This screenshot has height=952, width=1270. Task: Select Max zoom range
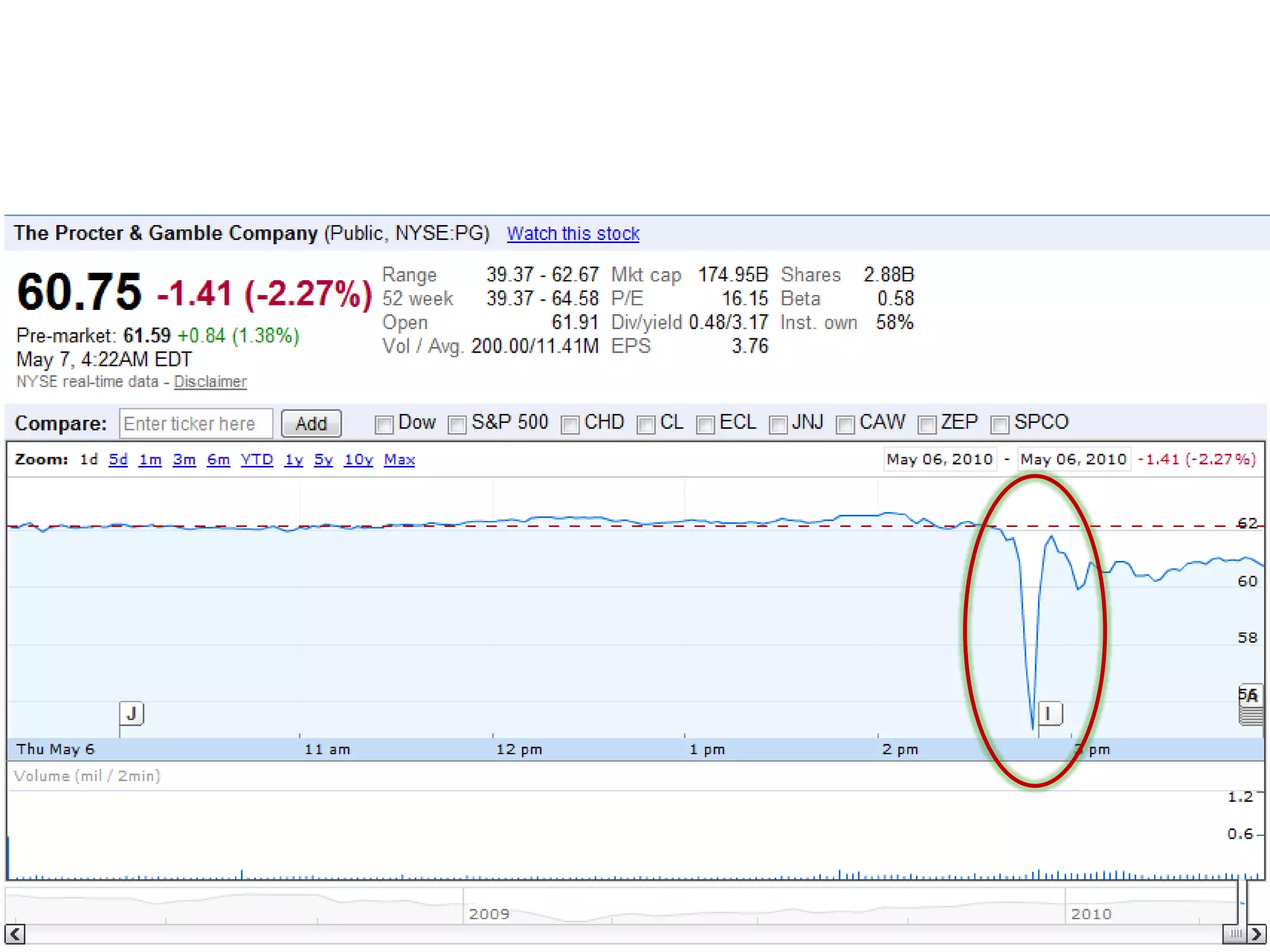399,460
